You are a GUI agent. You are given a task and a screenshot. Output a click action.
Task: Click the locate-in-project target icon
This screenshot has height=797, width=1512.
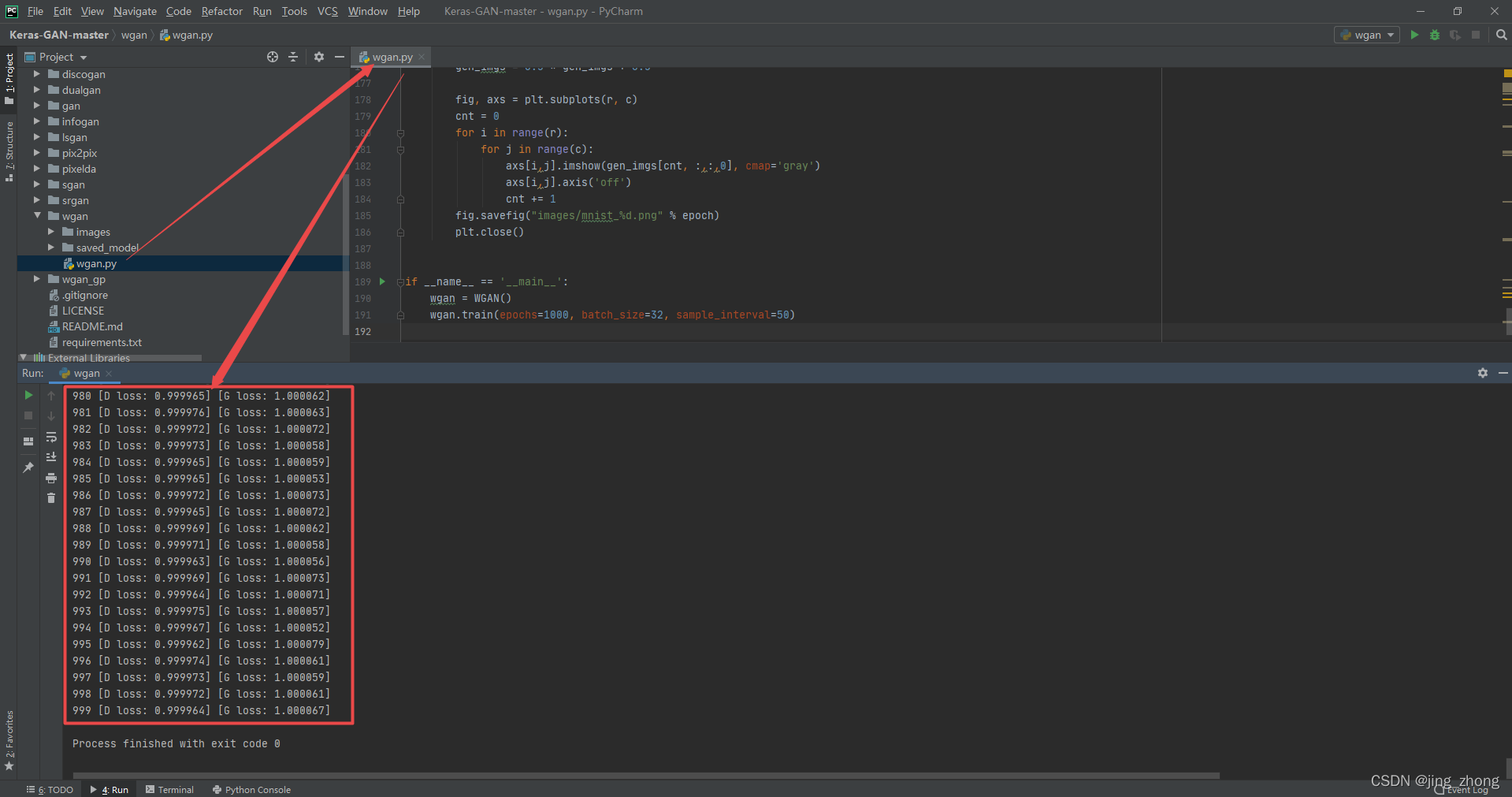point(273,57)
